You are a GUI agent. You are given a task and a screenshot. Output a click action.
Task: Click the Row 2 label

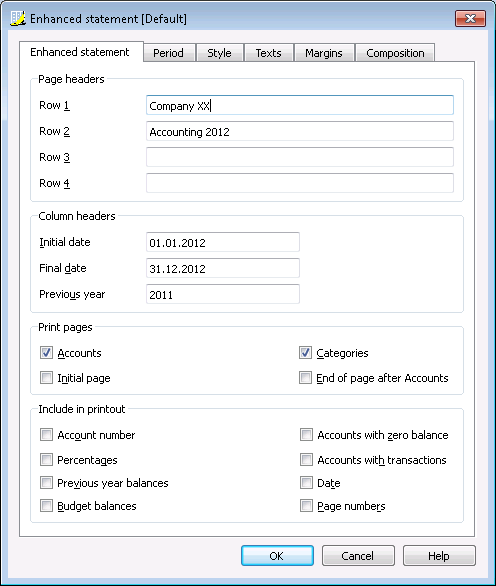click(x=55, y=131)
